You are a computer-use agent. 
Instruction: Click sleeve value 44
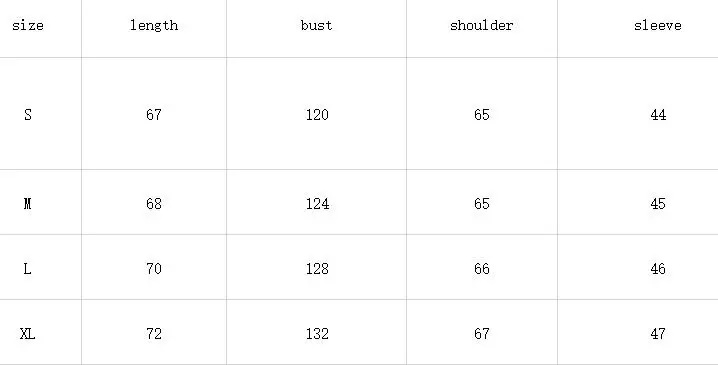pyautogui.click(x=658, y=114)
